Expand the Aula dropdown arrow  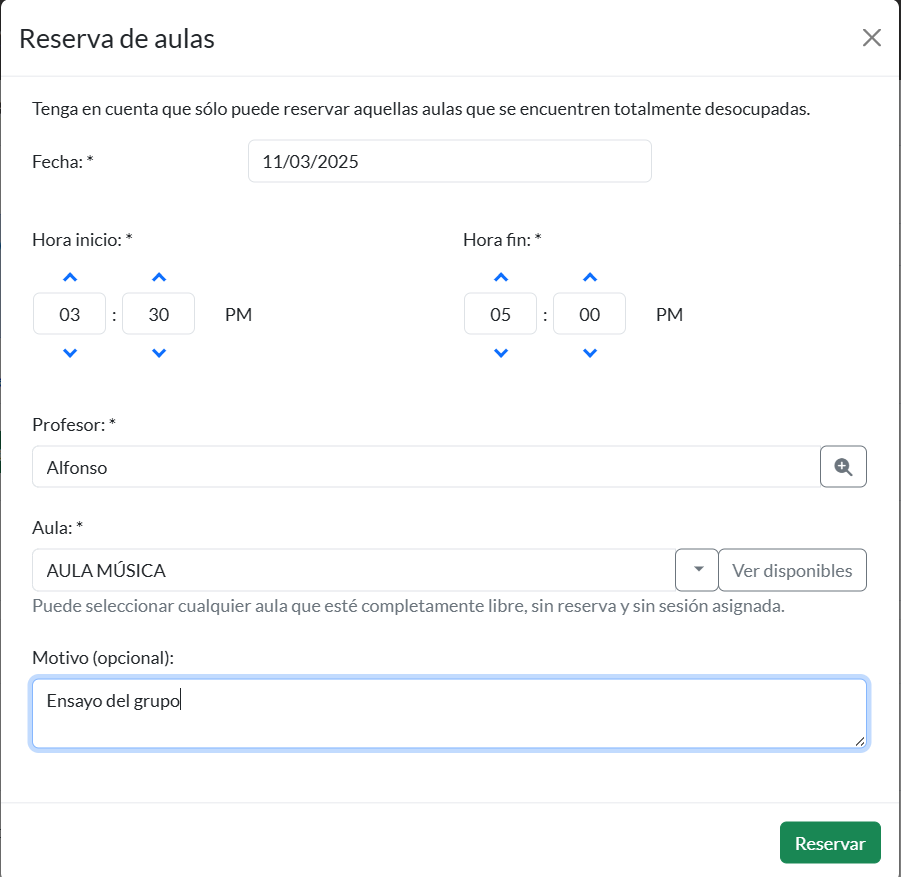[696, 570]
